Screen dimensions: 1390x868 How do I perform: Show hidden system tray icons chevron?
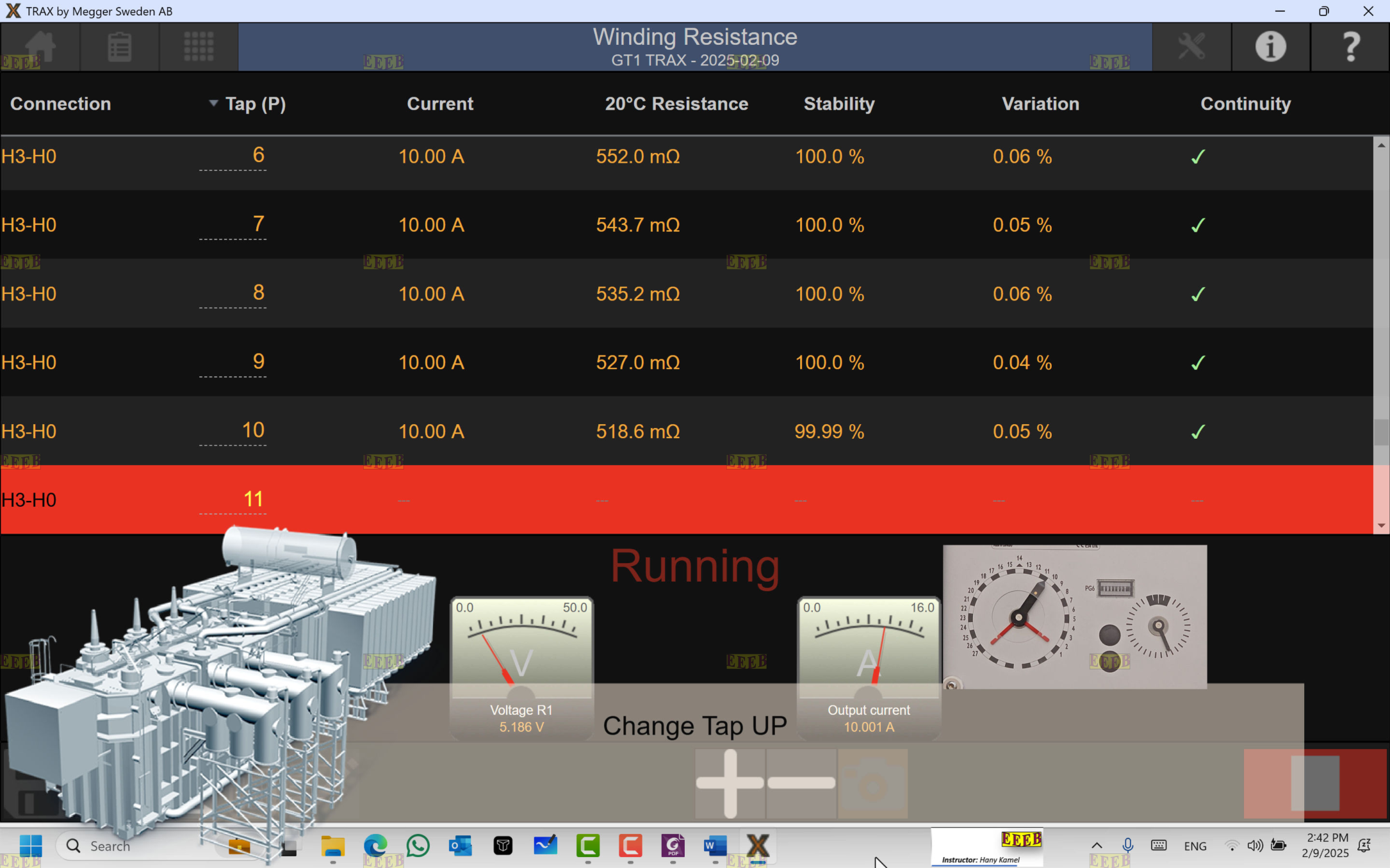click(1097, 846)
